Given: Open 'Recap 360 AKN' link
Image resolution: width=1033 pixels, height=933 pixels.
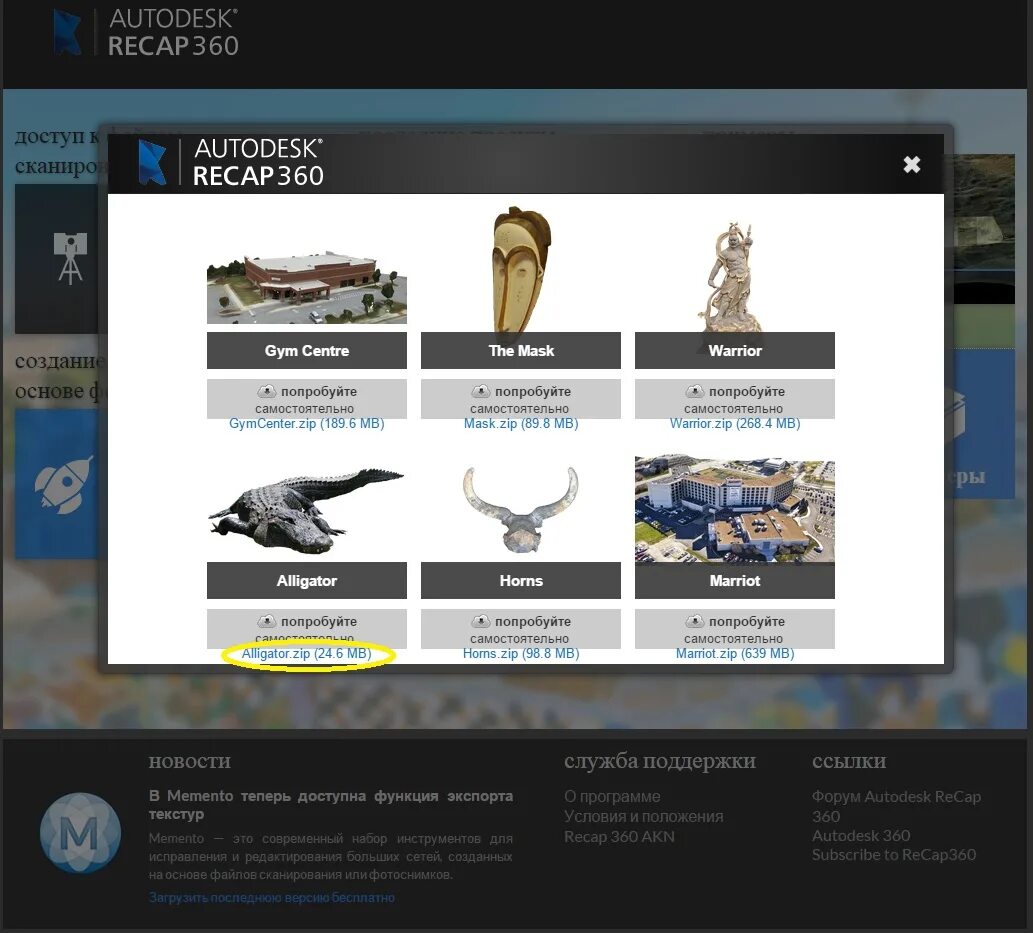Looking at the screenshot, I should [619, 837].
